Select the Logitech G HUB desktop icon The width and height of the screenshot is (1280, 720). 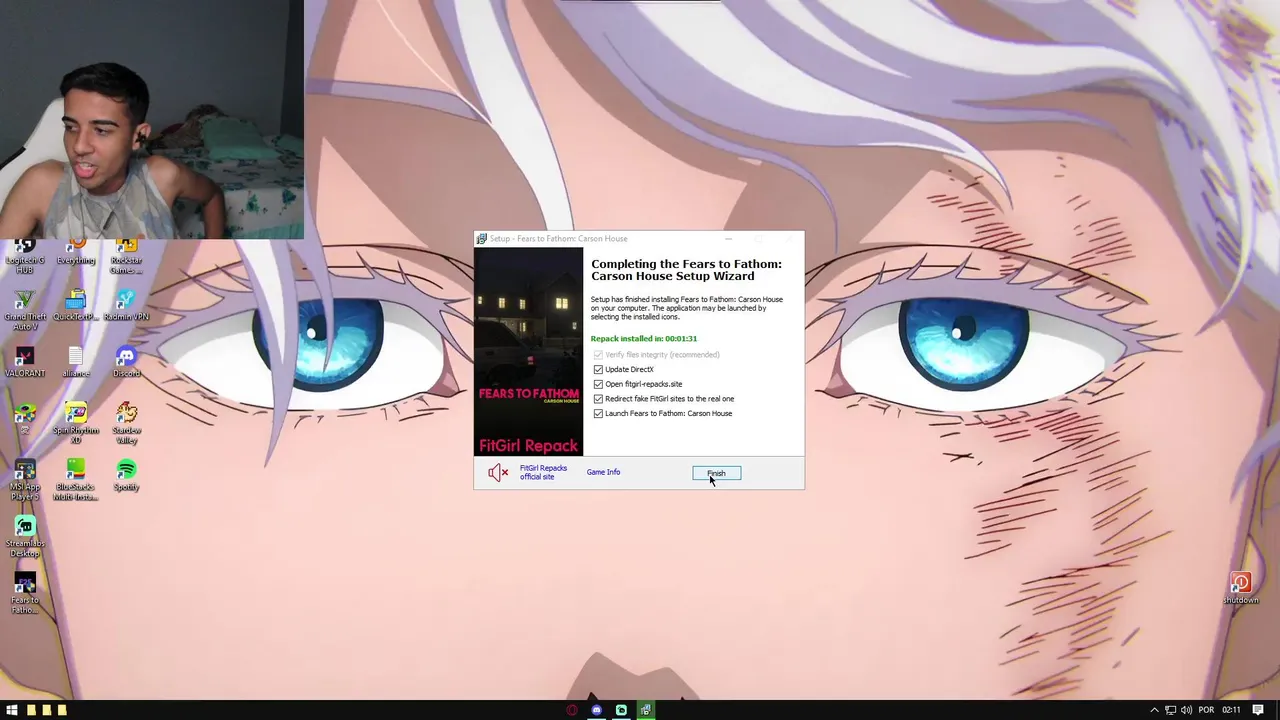point(25,256)
